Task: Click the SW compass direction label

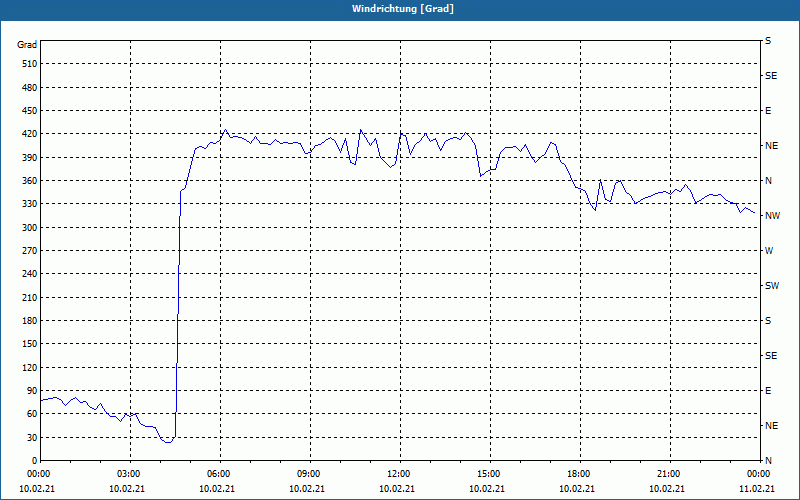Action: (772, 286)
